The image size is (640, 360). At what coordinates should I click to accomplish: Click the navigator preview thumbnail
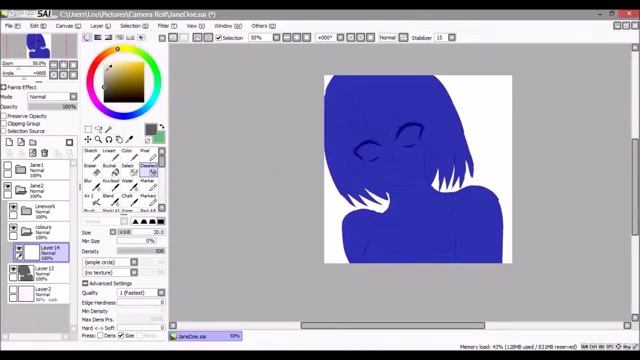click(39, 46)
